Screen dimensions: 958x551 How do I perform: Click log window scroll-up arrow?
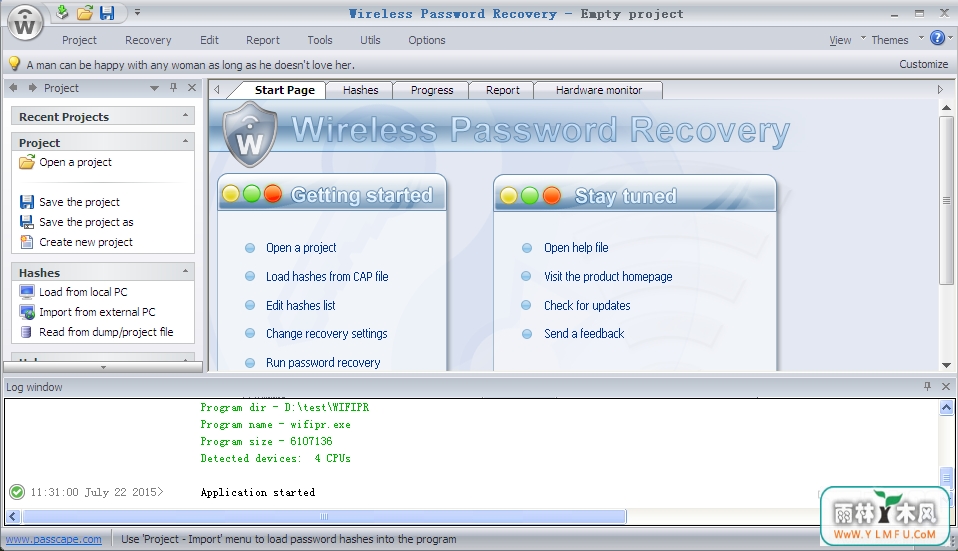click(946, 407)
